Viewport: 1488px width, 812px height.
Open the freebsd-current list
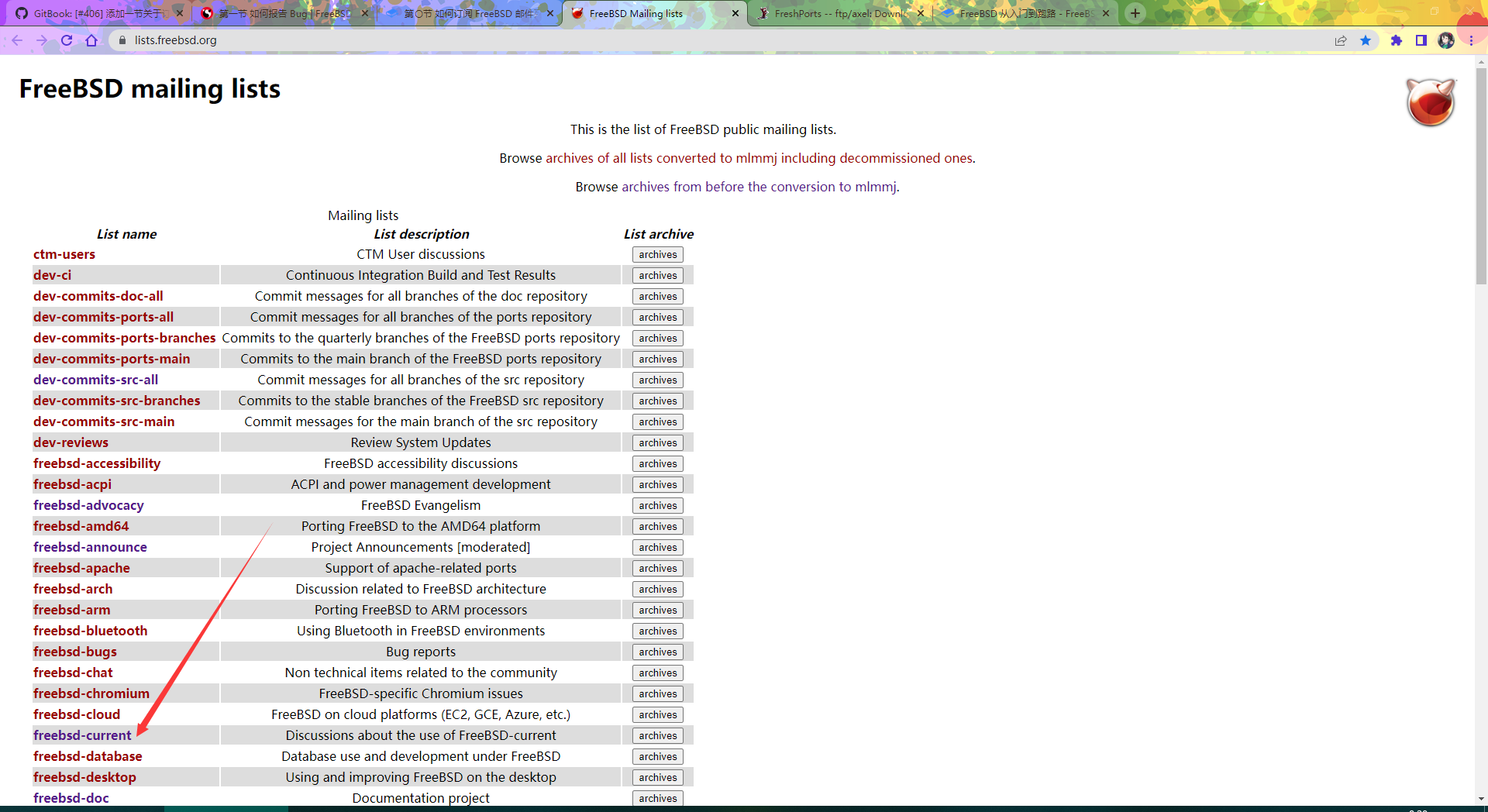coord(82,735)
